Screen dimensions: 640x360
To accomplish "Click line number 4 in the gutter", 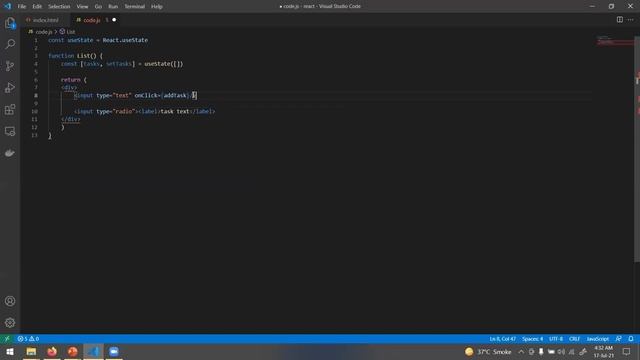I will [36, 64].
